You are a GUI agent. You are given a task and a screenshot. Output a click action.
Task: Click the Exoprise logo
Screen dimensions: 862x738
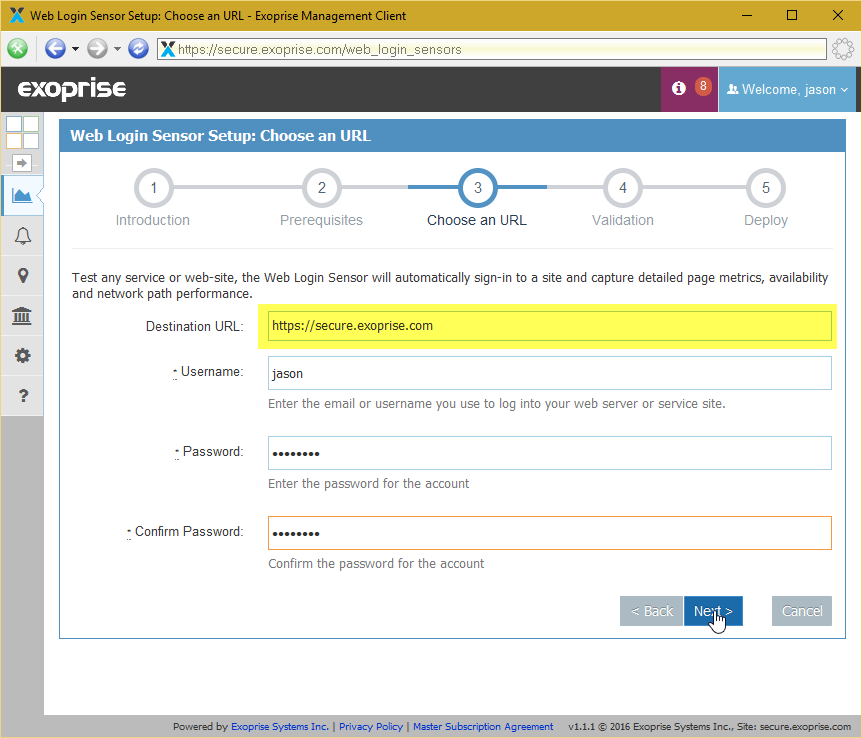click(x=72, y=89)
